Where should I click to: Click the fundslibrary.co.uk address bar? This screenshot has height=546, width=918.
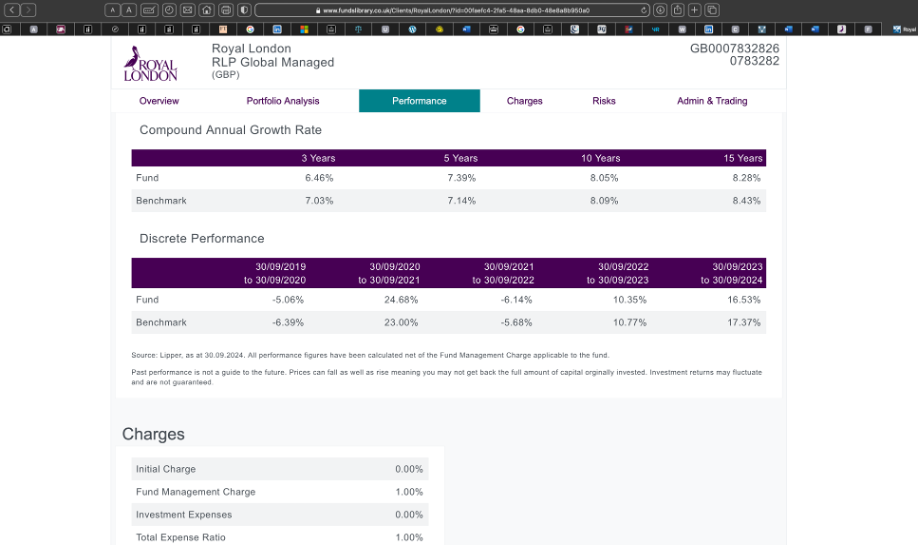451,10
